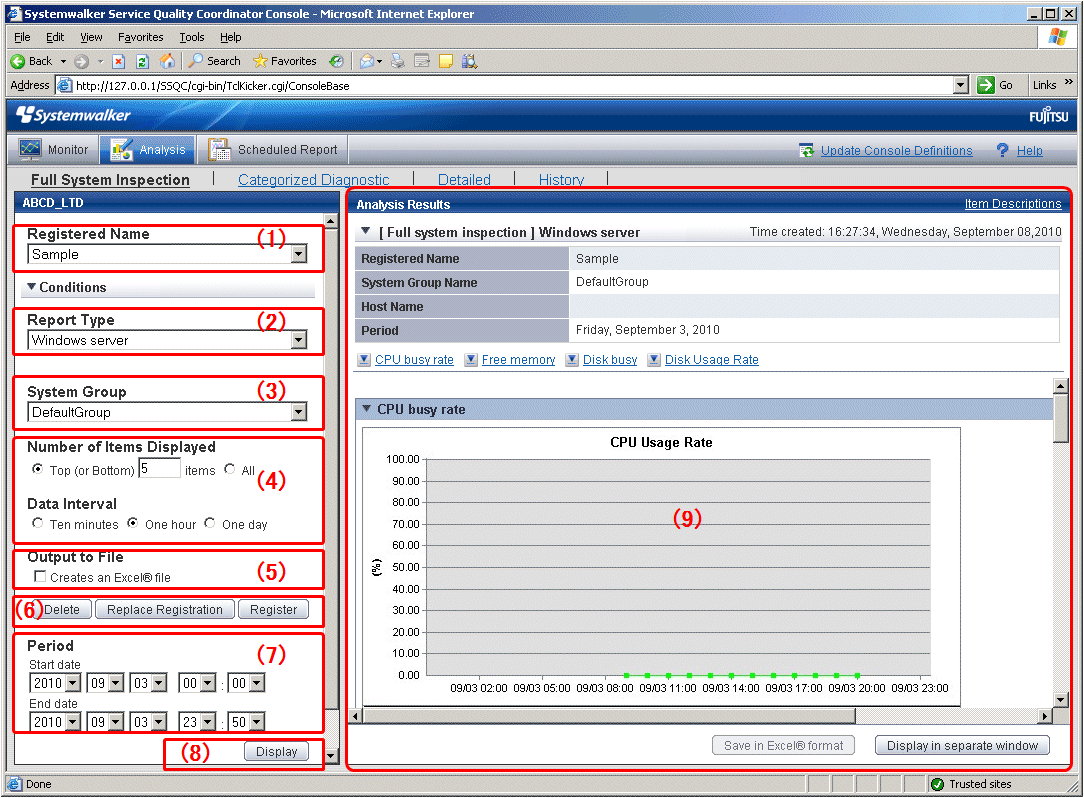1084x798 pixels.
Task: Open the Favorites star icon
Action: pos(260,61)
